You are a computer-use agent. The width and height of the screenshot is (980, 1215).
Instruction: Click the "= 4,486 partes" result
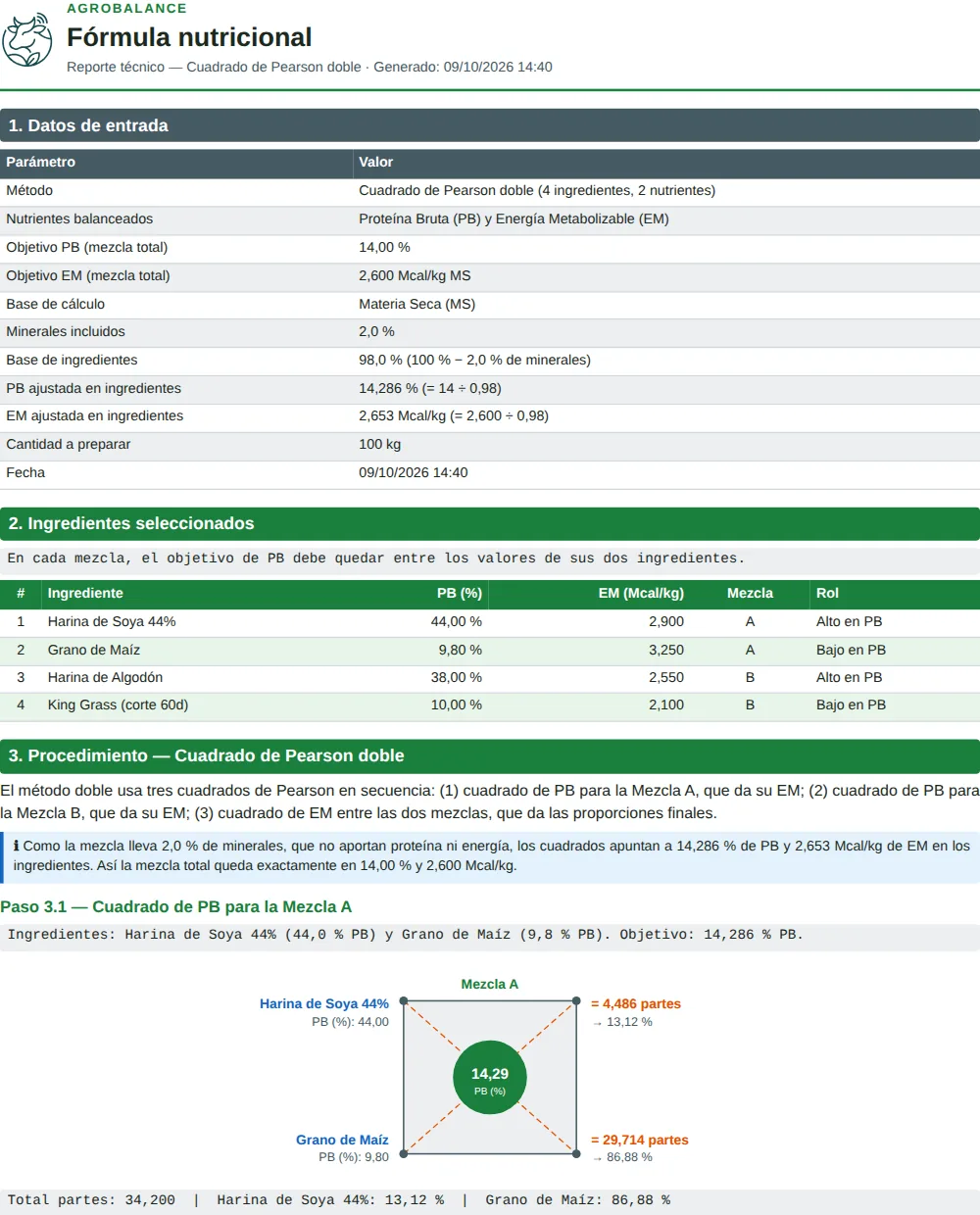pyautogui.click(x=636, y=1003)
